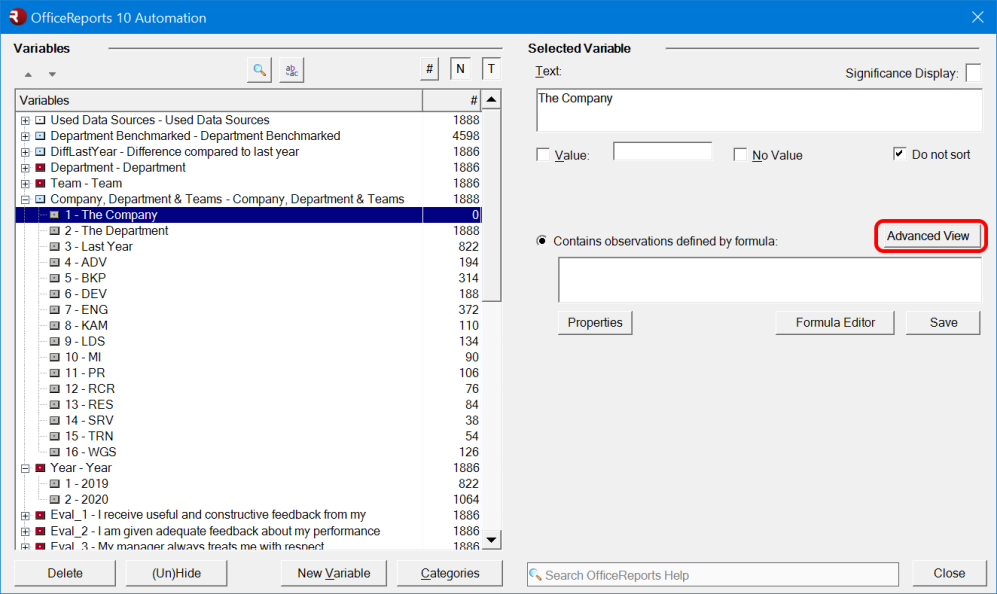Toggle the # numeric display button
This screenshot has width=997, height=594.
click(428, 68)
